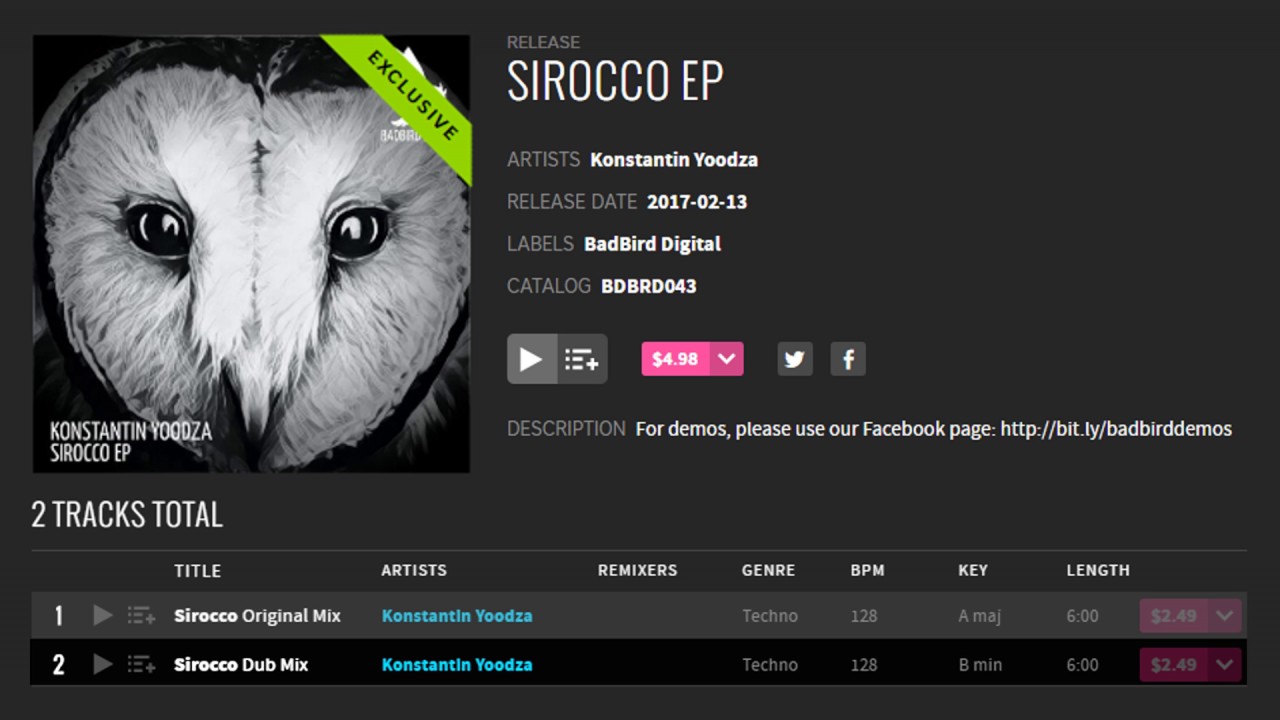The height and width of the screenshot is (720, 1280).
Task: Play track 1 Sirocco Original Mix
Action: point(102,615)
